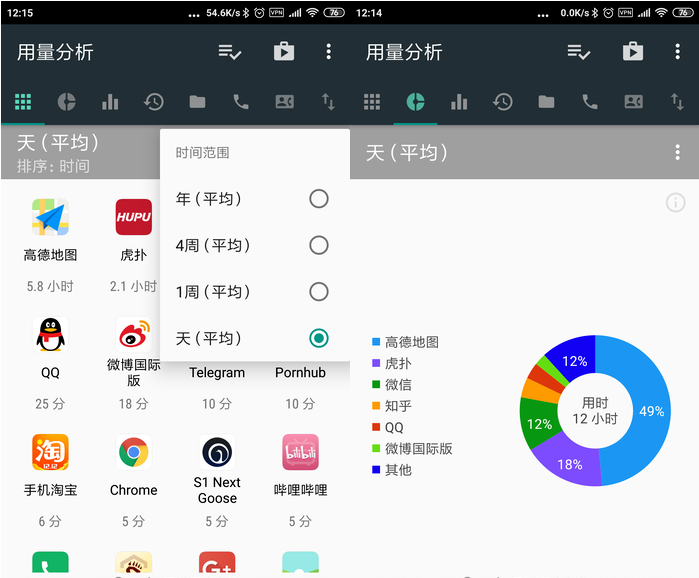This screenshot has height=578, width=699.
Task: Open overflow menu in left screen header
Action: click(x=329, y=52)
